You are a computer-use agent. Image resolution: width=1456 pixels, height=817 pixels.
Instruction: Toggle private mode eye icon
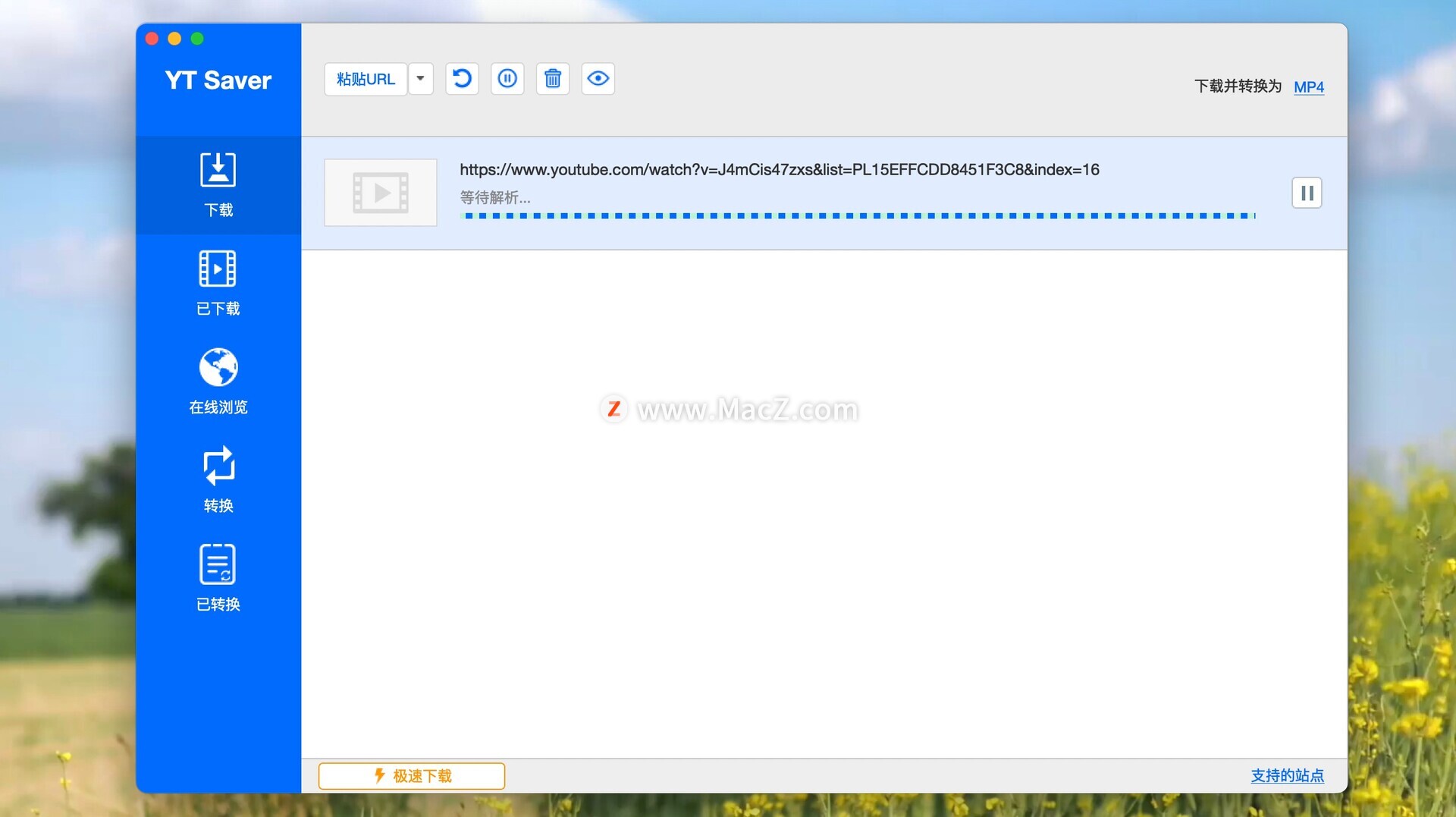point(598,79)
